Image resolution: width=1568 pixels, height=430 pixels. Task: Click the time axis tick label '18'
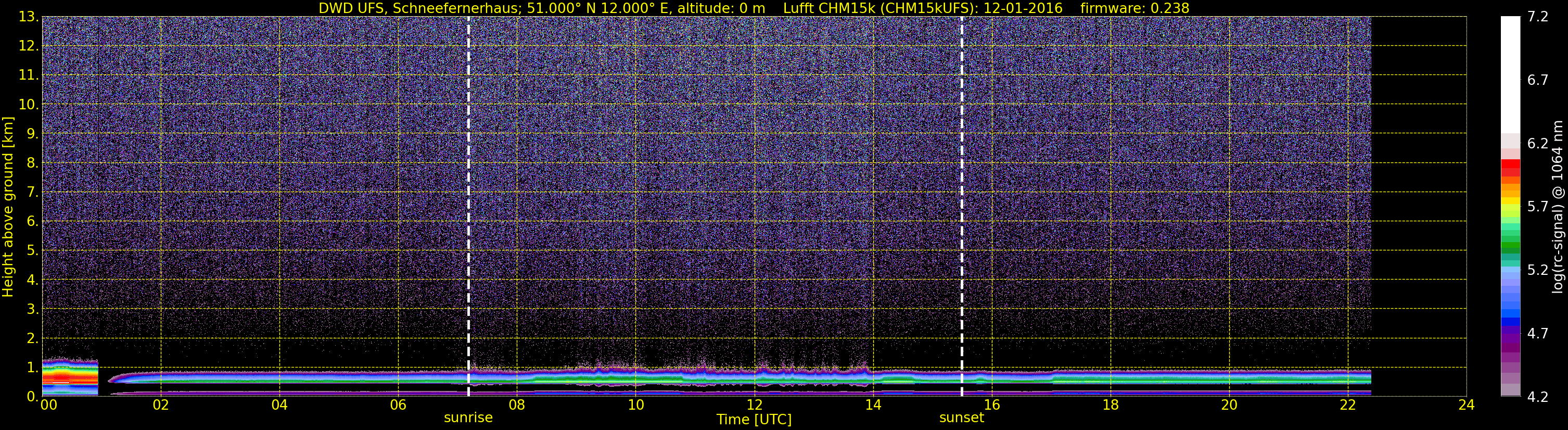(x=1110, y=406)
